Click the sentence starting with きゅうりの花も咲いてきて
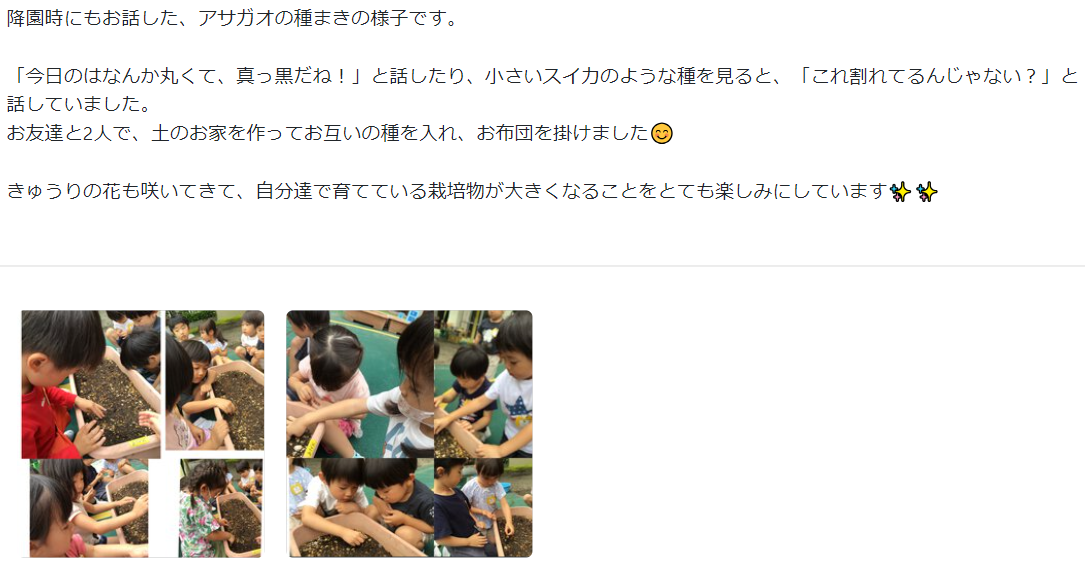 (447, 191)
